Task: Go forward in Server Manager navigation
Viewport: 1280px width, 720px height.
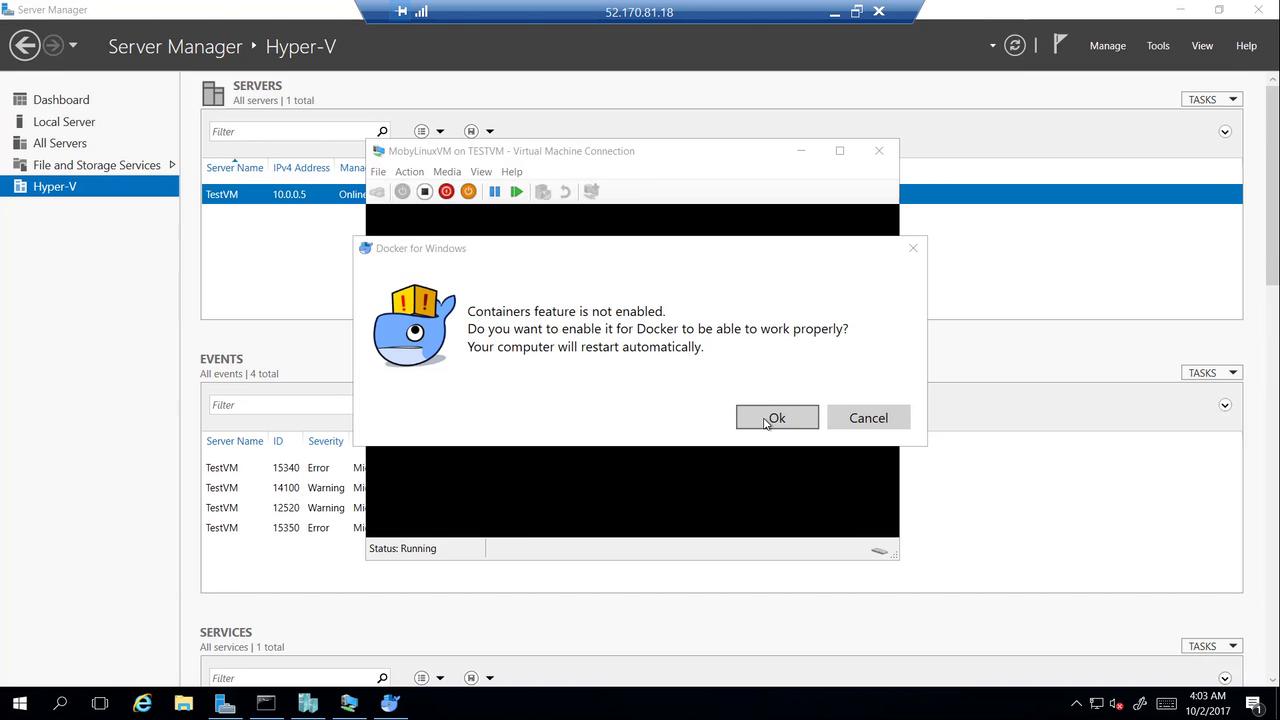Action: 53,45
